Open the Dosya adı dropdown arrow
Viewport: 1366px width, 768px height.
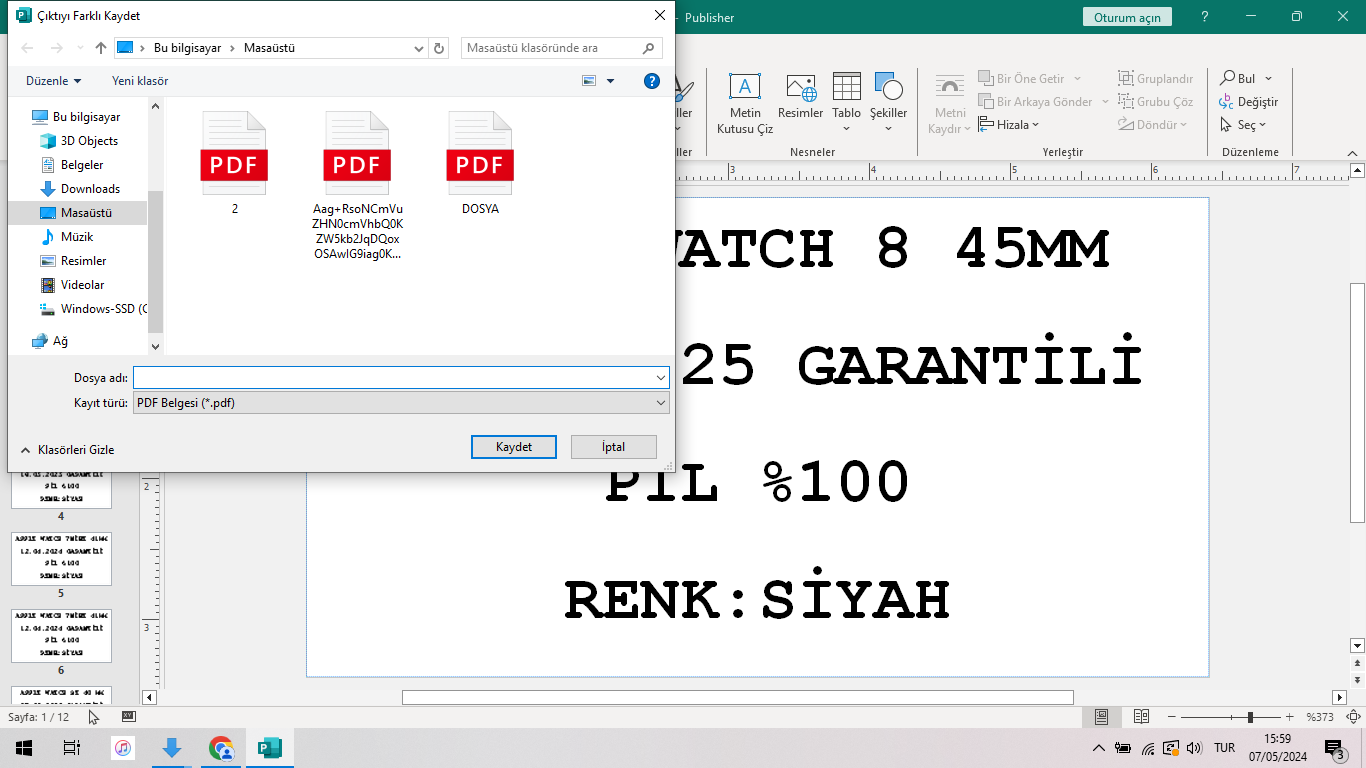tap(661, 378)
